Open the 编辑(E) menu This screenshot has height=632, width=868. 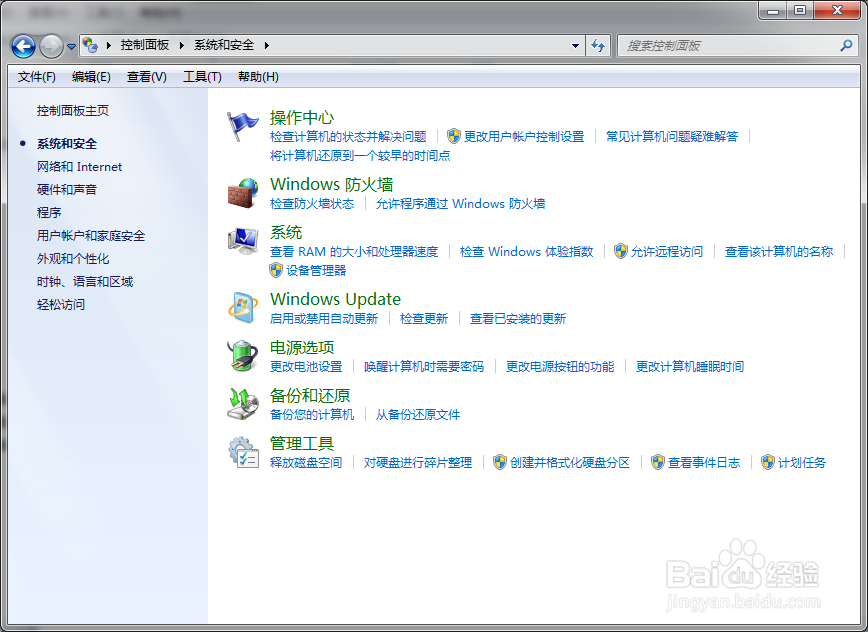(91, 77)
